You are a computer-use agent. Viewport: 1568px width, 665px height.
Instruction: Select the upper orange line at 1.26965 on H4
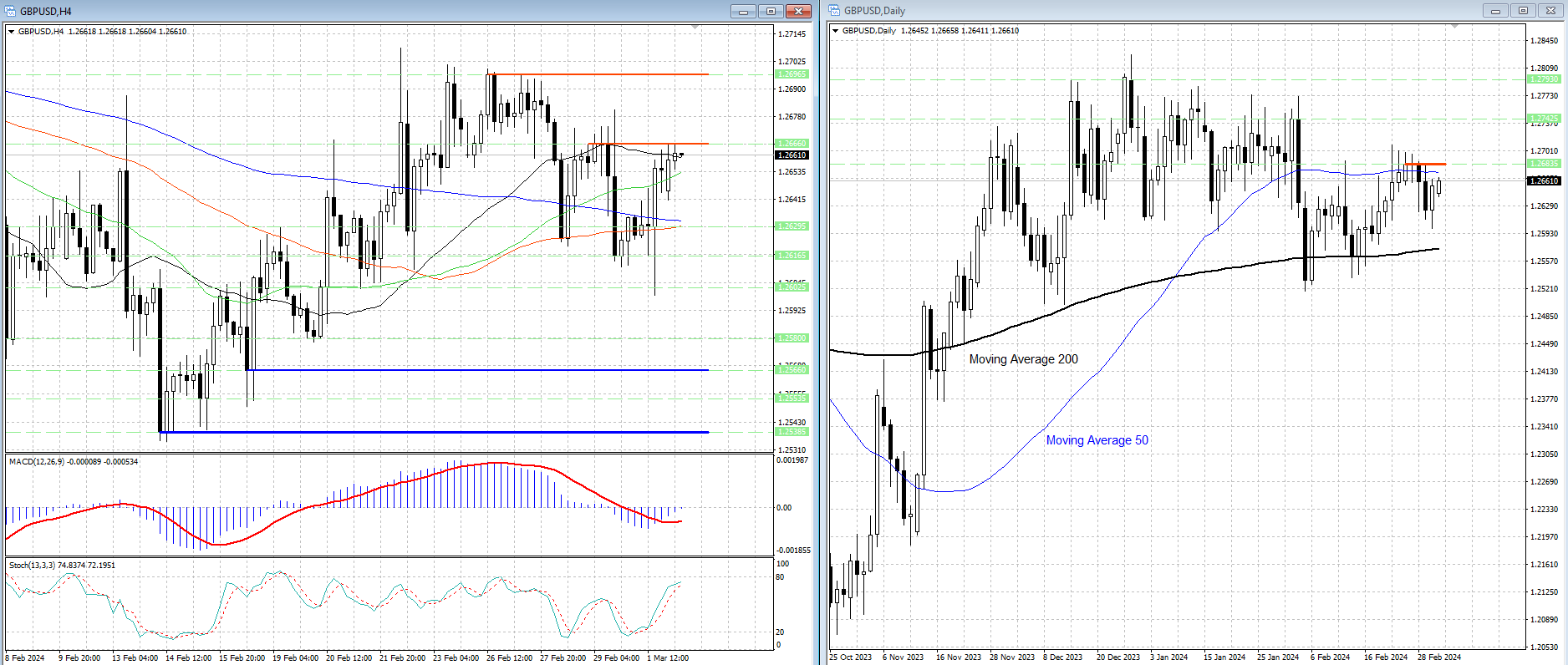598,74
